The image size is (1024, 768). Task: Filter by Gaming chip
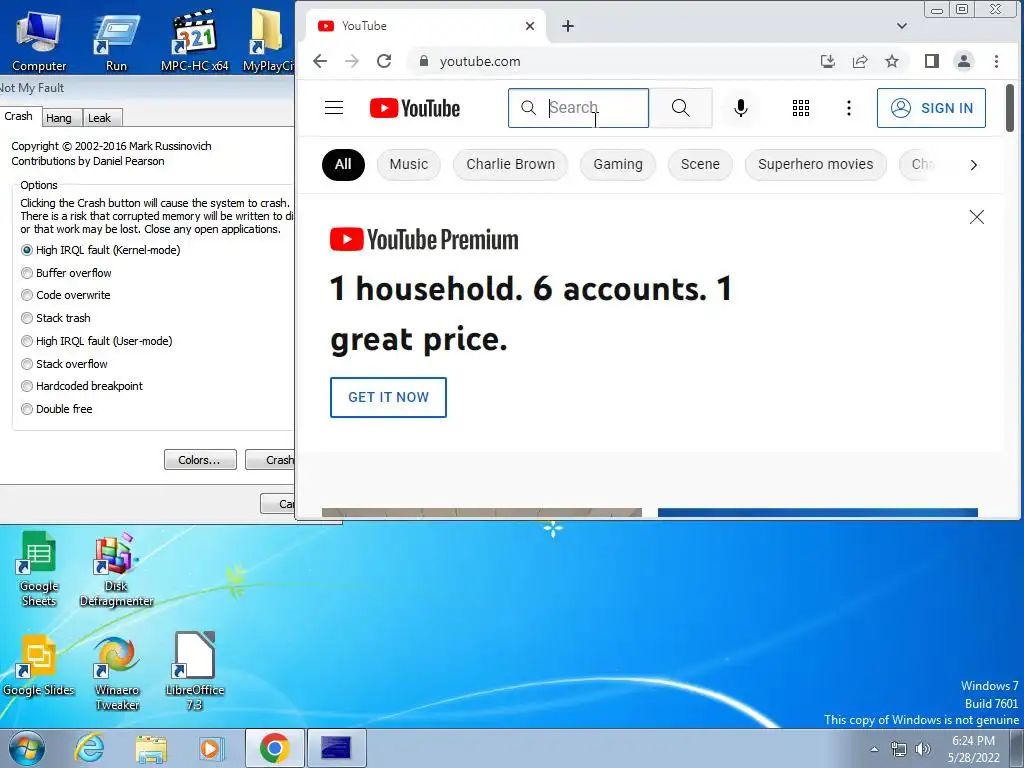click(618, 165)
